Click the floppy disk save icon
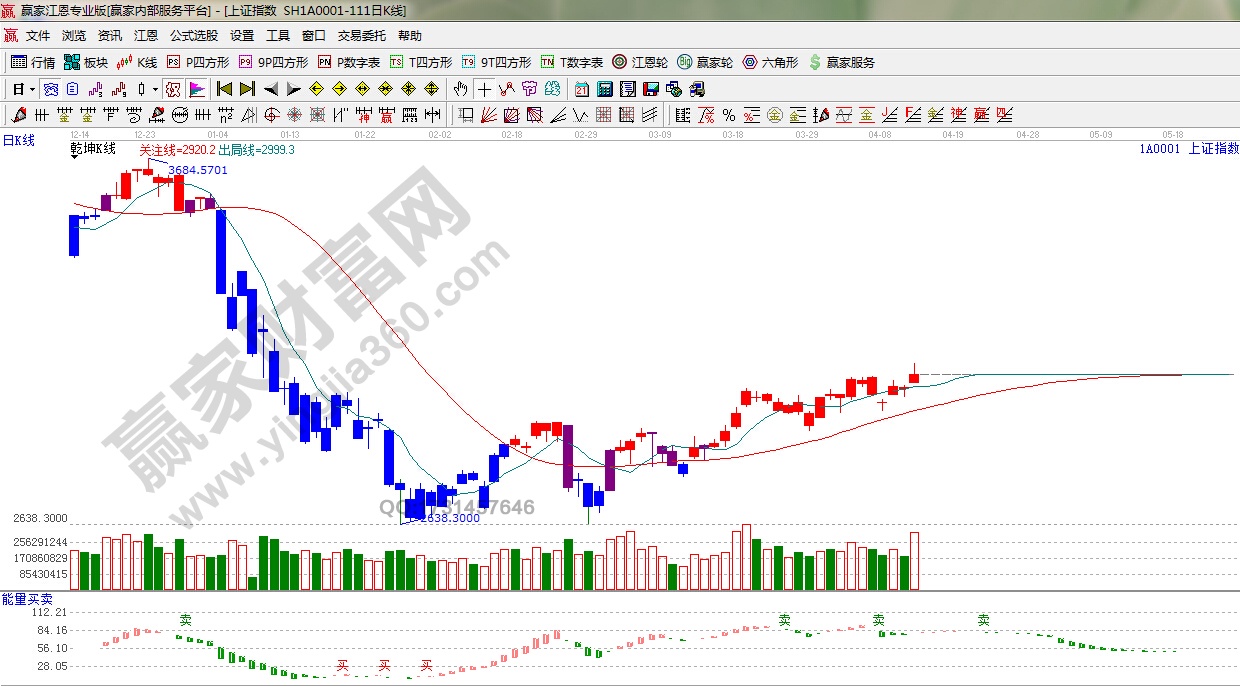 pyautogui.click(x=651, y=89)
